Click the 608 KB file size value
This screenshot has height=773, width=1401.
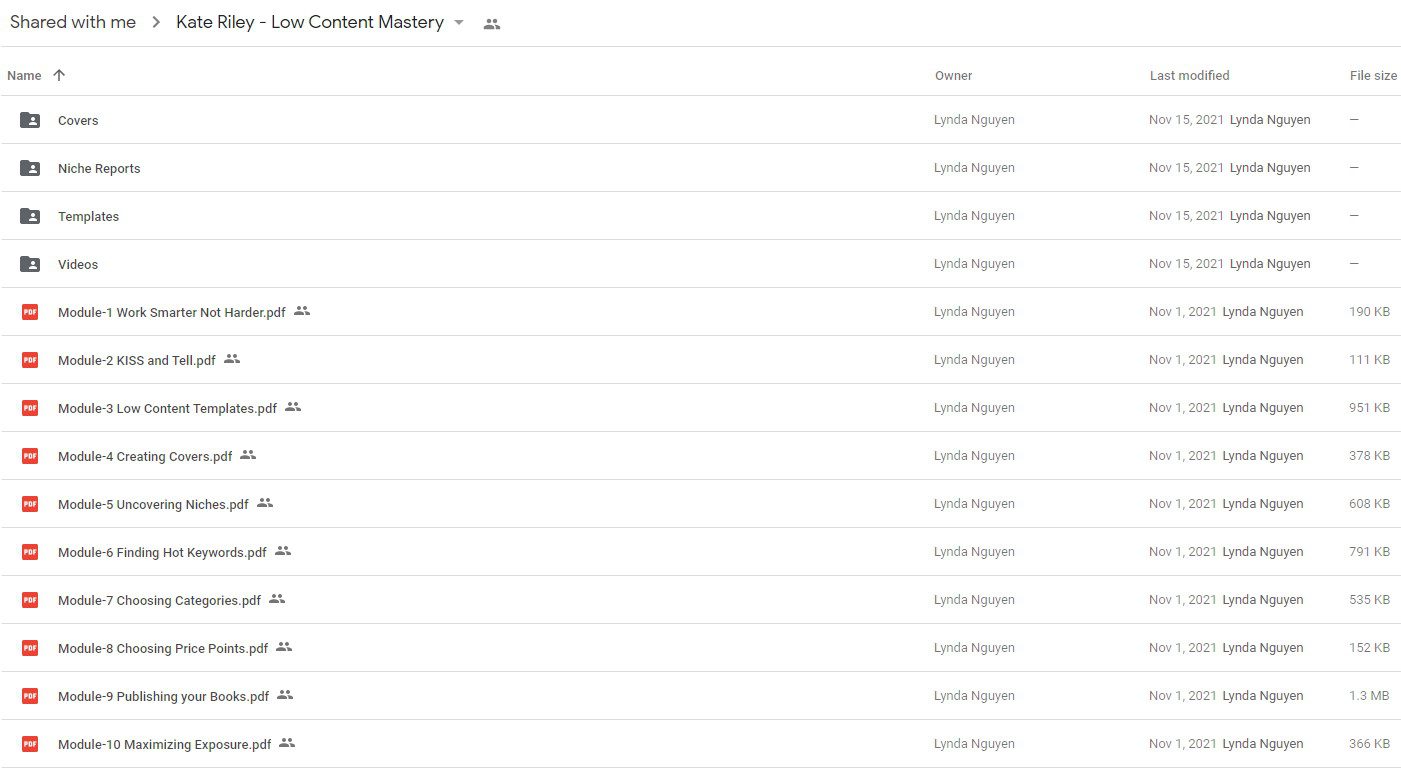[1369, 504]
